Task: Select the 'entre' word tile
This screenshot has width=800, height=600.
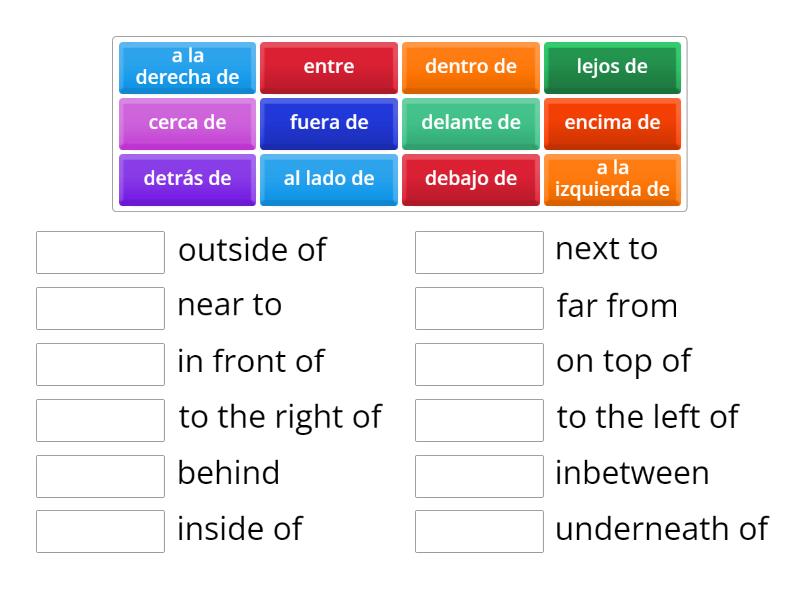Action: (328, 67)
